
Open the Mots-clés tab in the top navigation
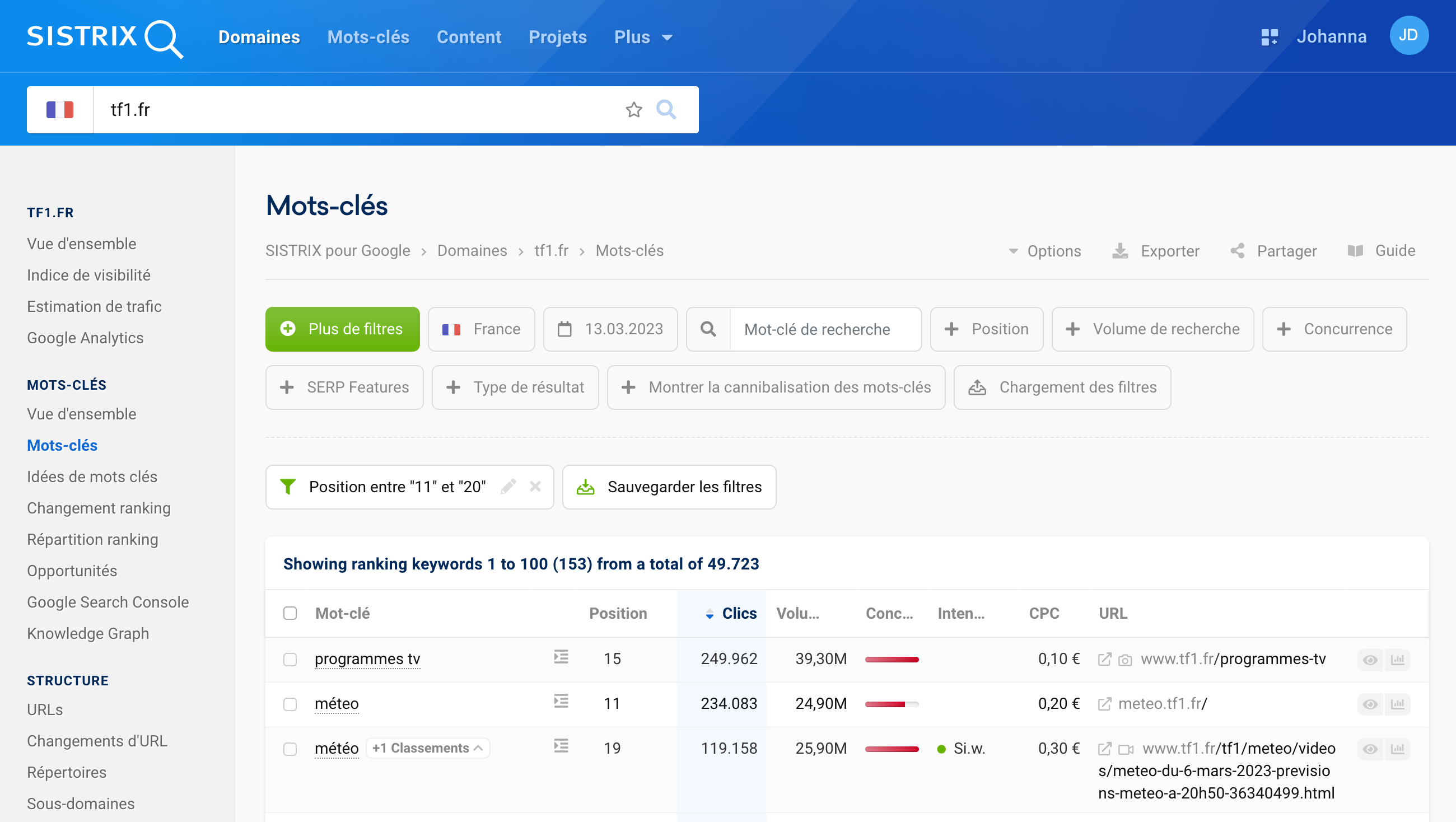[x=368, y=38]
